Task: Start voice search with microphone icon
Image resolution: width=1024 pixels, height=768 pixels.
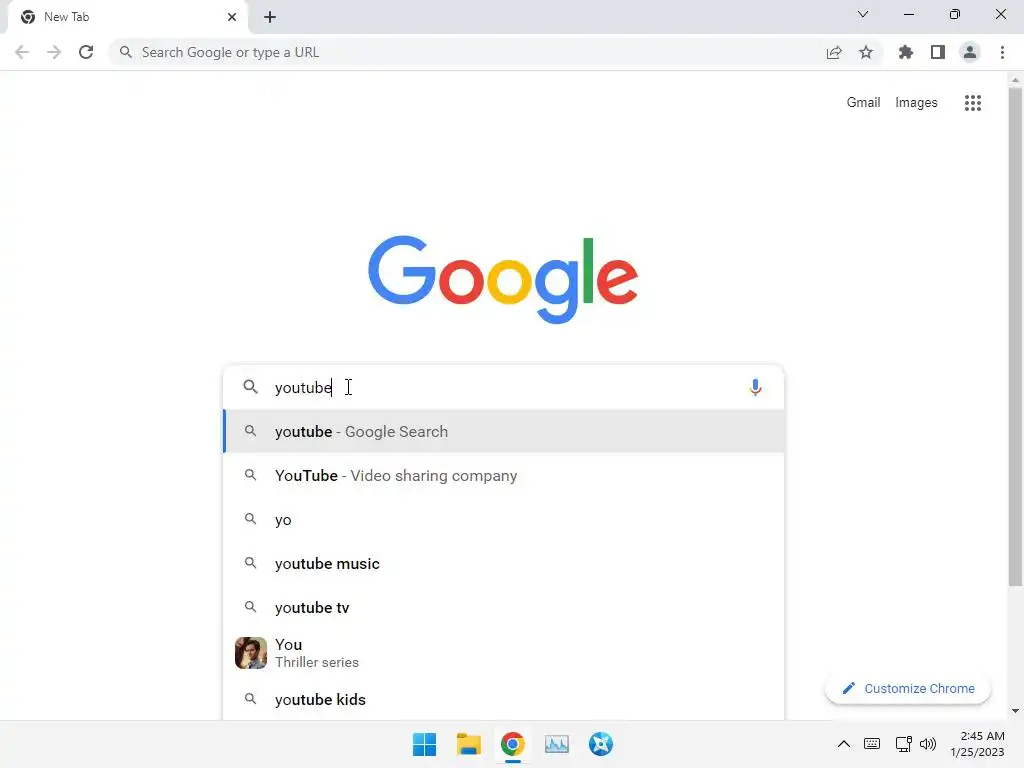Action: 756,387
